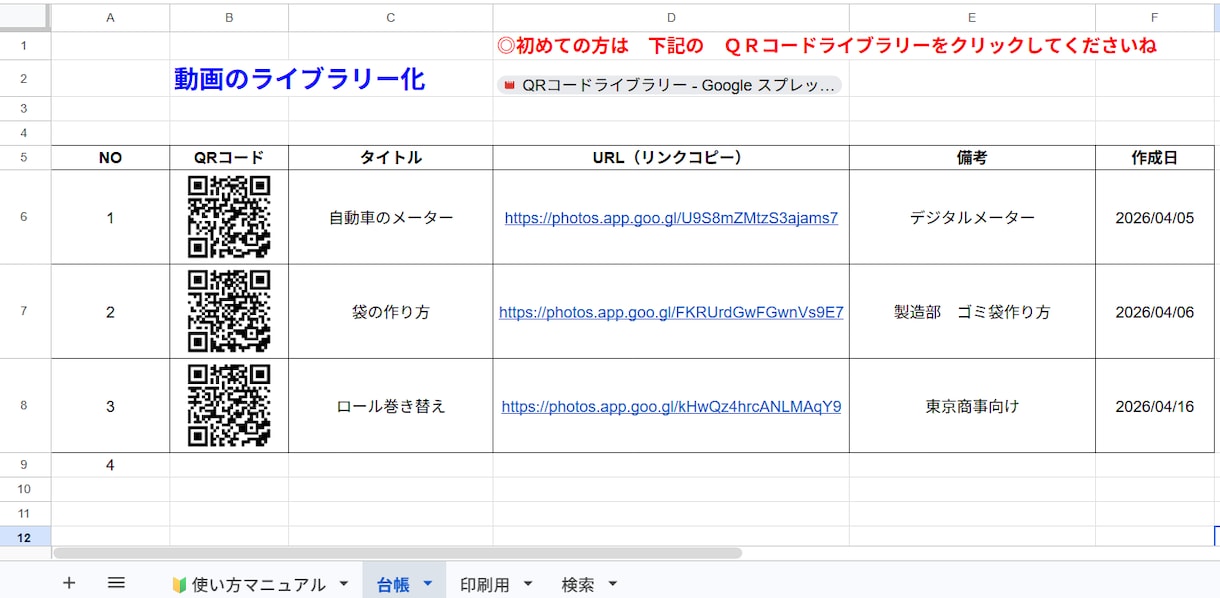Image resolution: width=1220 pixels, height=598 pixels.
Task: Select the NO cell containing 3
Action: (110, 405)
